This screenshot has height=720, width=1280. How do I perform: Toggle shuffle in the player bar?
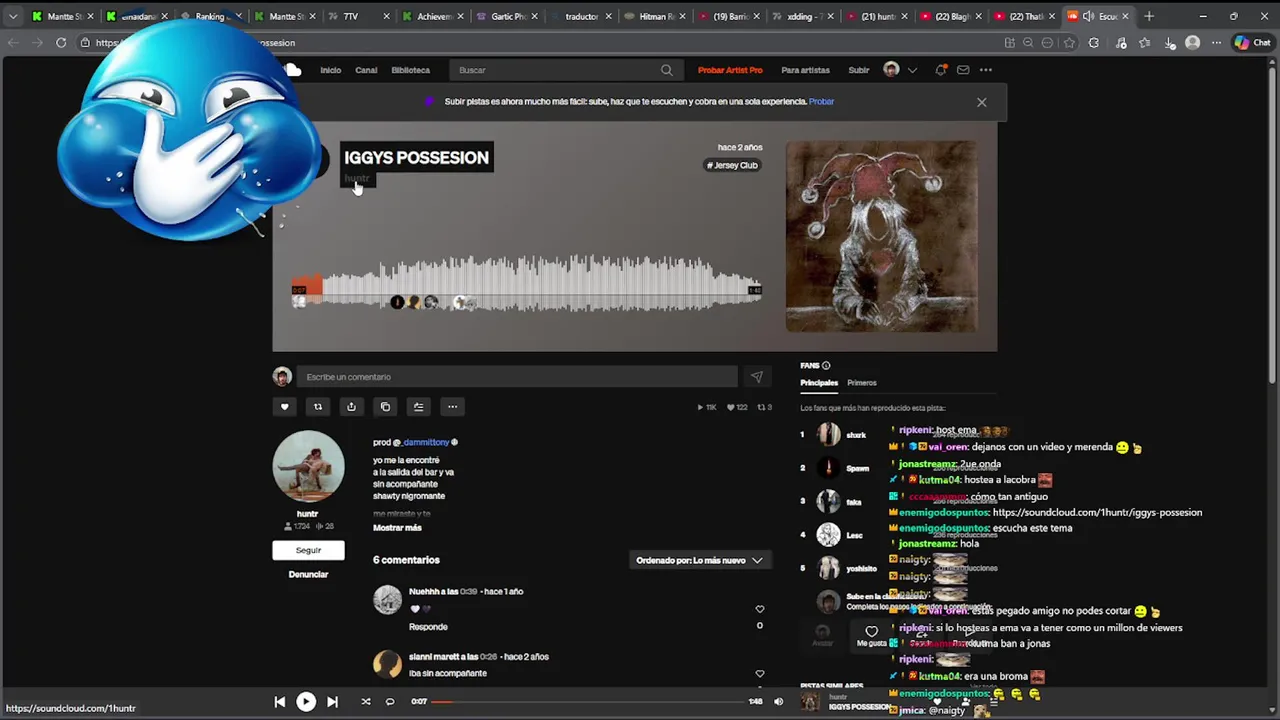coord(366,702)
